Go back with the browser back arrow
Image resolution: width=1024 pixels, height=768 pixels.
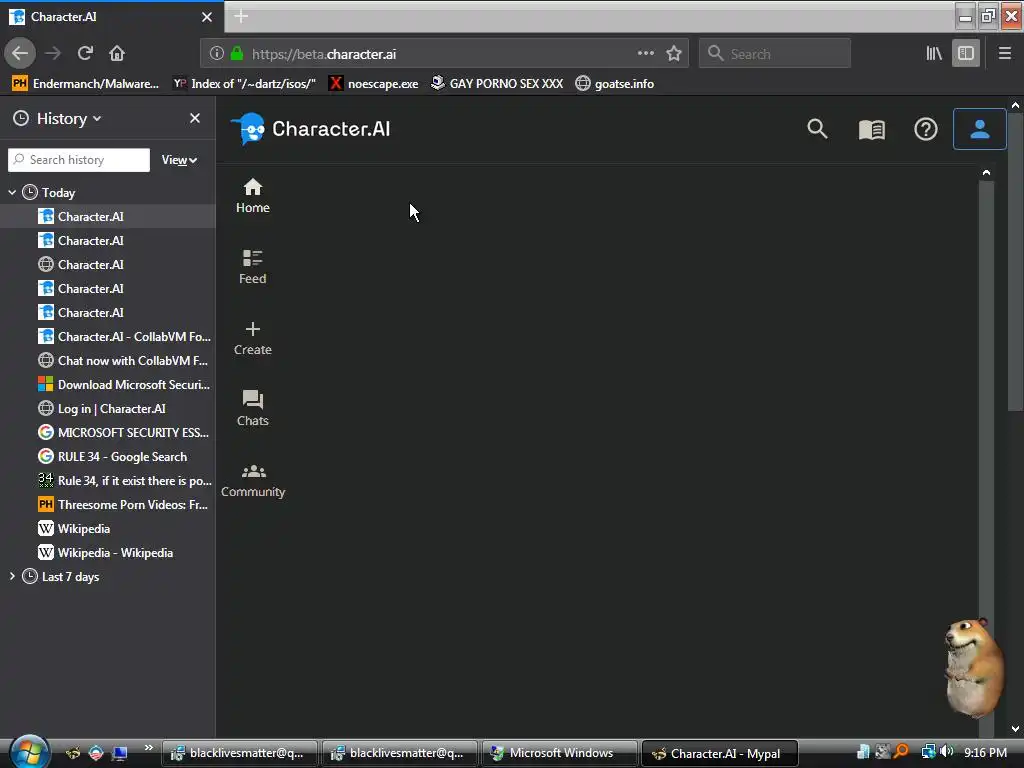(x=20, y=54)
